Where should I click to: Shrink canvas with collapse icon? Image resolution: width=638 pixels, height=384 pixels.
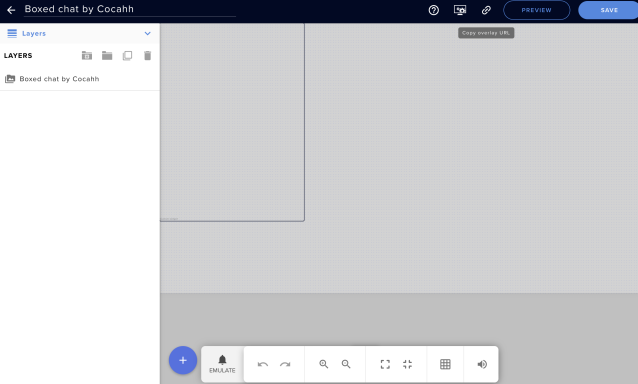[x=407, y=364]
